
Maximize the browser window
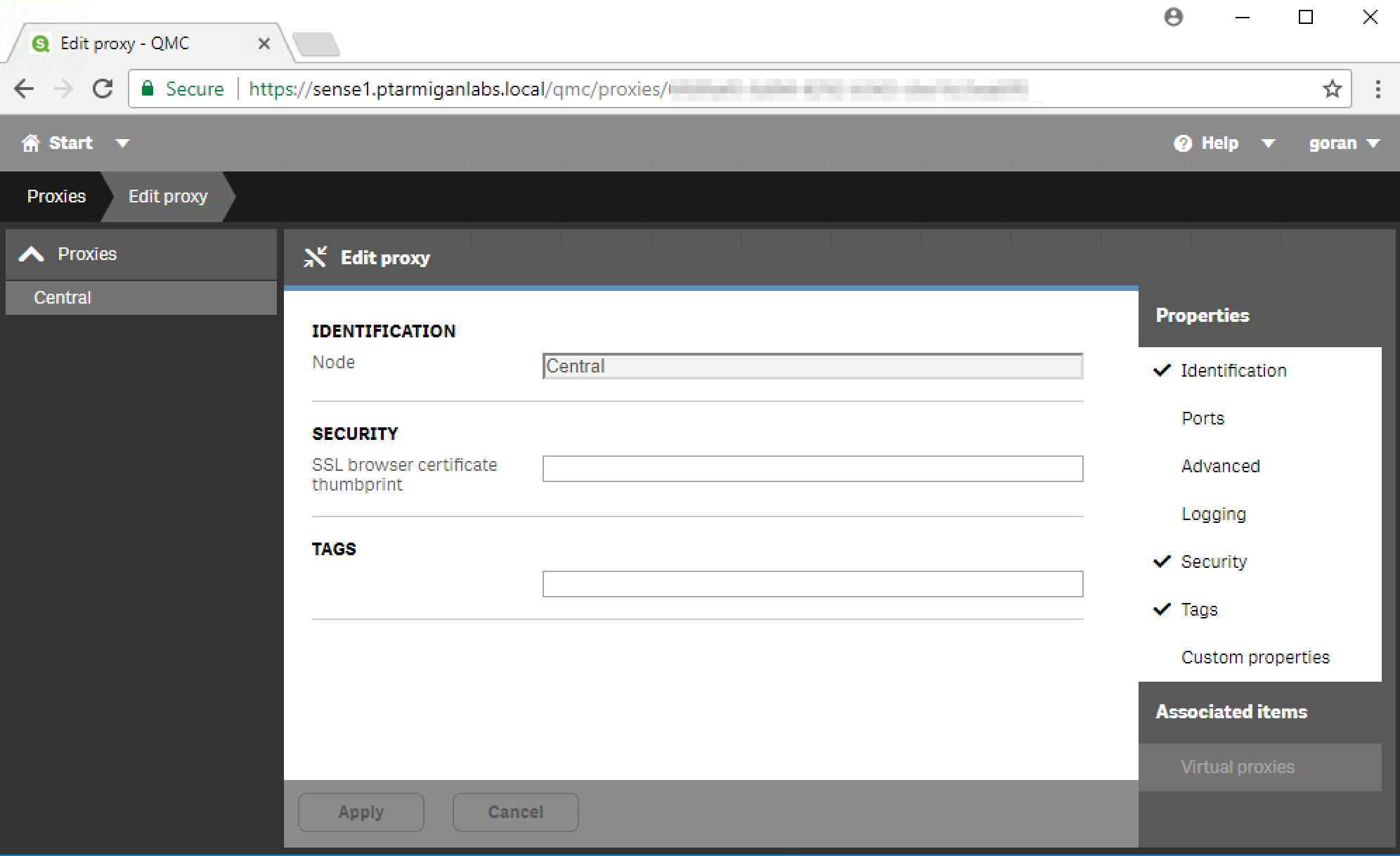tap(1306, 17)
